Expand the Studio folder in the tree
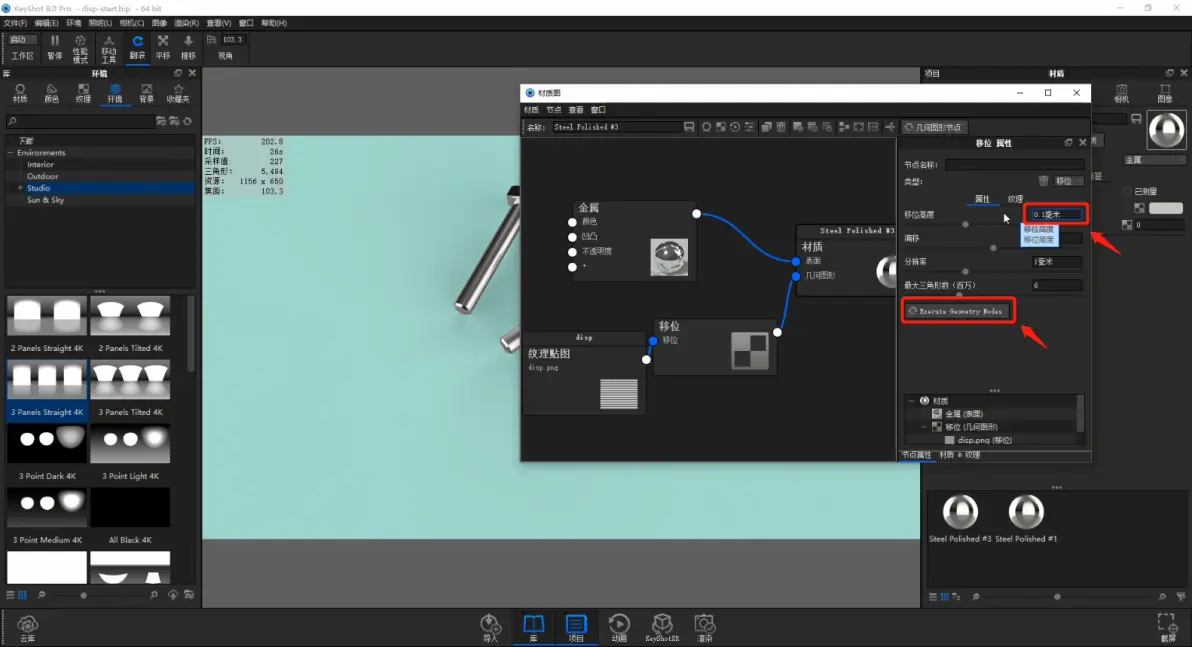This screenshot has width=1192, height=647. [21, 188]
